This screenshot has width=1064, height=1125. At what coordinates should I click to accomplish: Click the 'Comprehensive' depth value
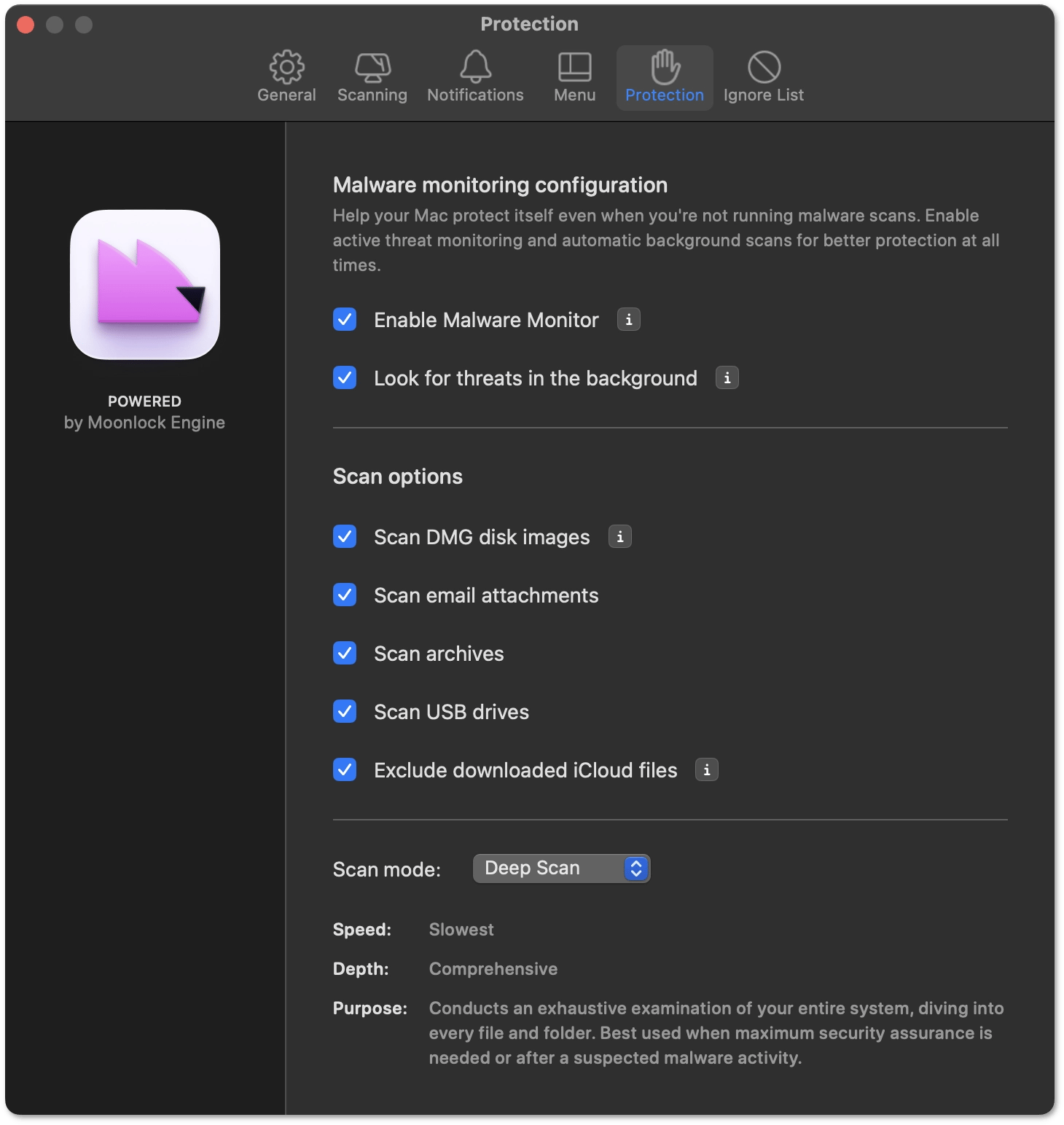pos(493,969)
